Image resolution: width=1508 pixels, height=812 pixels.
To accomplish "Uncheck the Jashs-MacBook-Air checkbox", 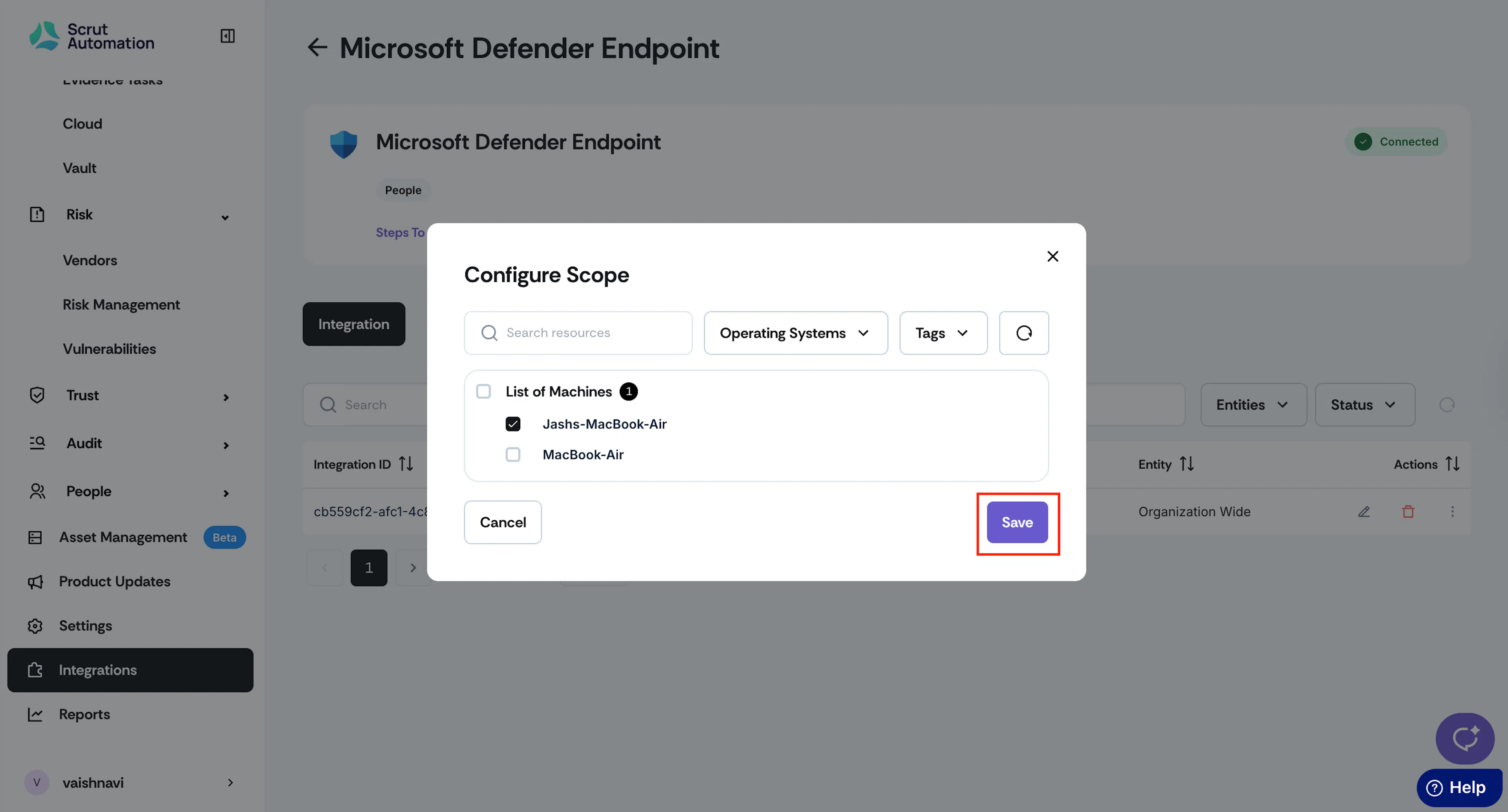I will coord(513,423).
